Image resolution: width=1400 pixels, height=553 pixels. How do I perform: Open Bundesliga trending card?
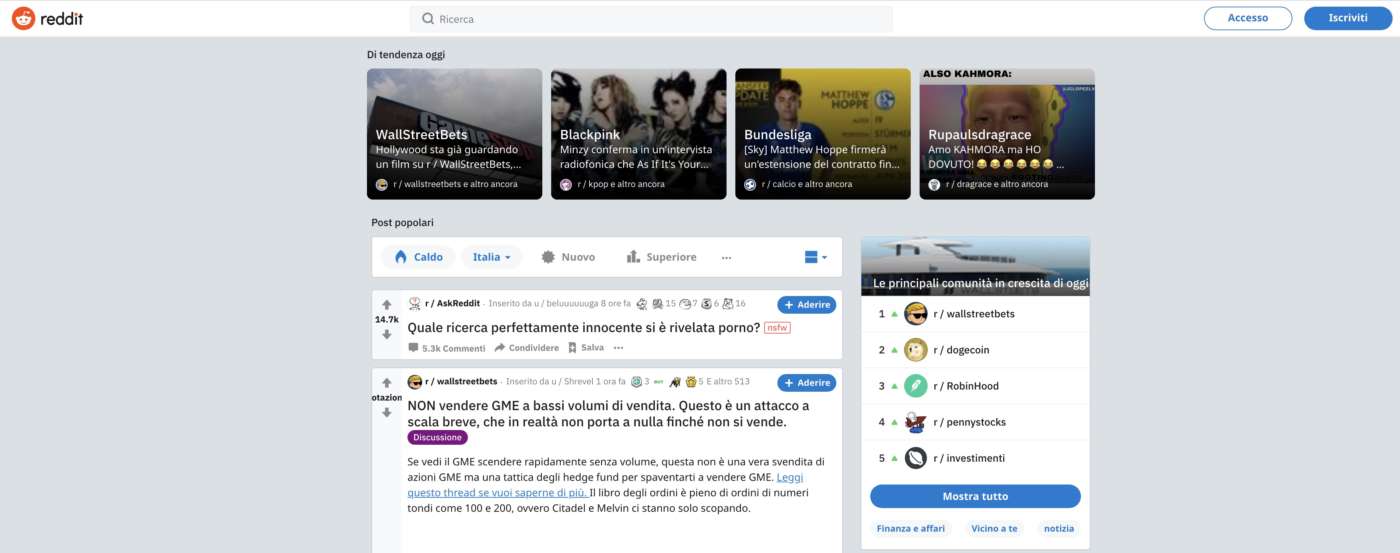pyautogui.click(x=822, y=134)
